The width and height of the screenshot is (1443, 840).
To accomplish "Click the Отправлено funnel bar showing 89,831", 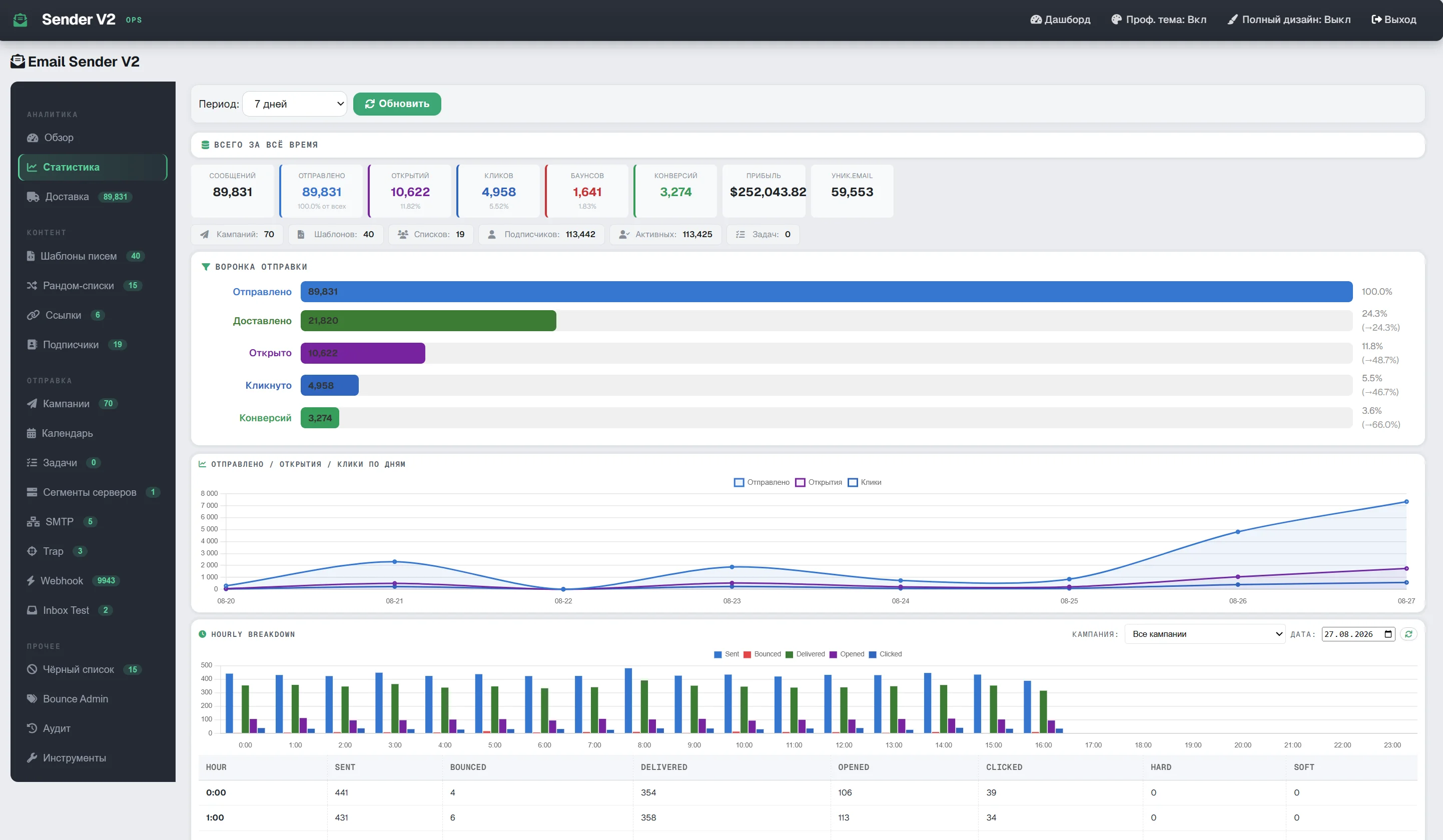I will [826, 292].
